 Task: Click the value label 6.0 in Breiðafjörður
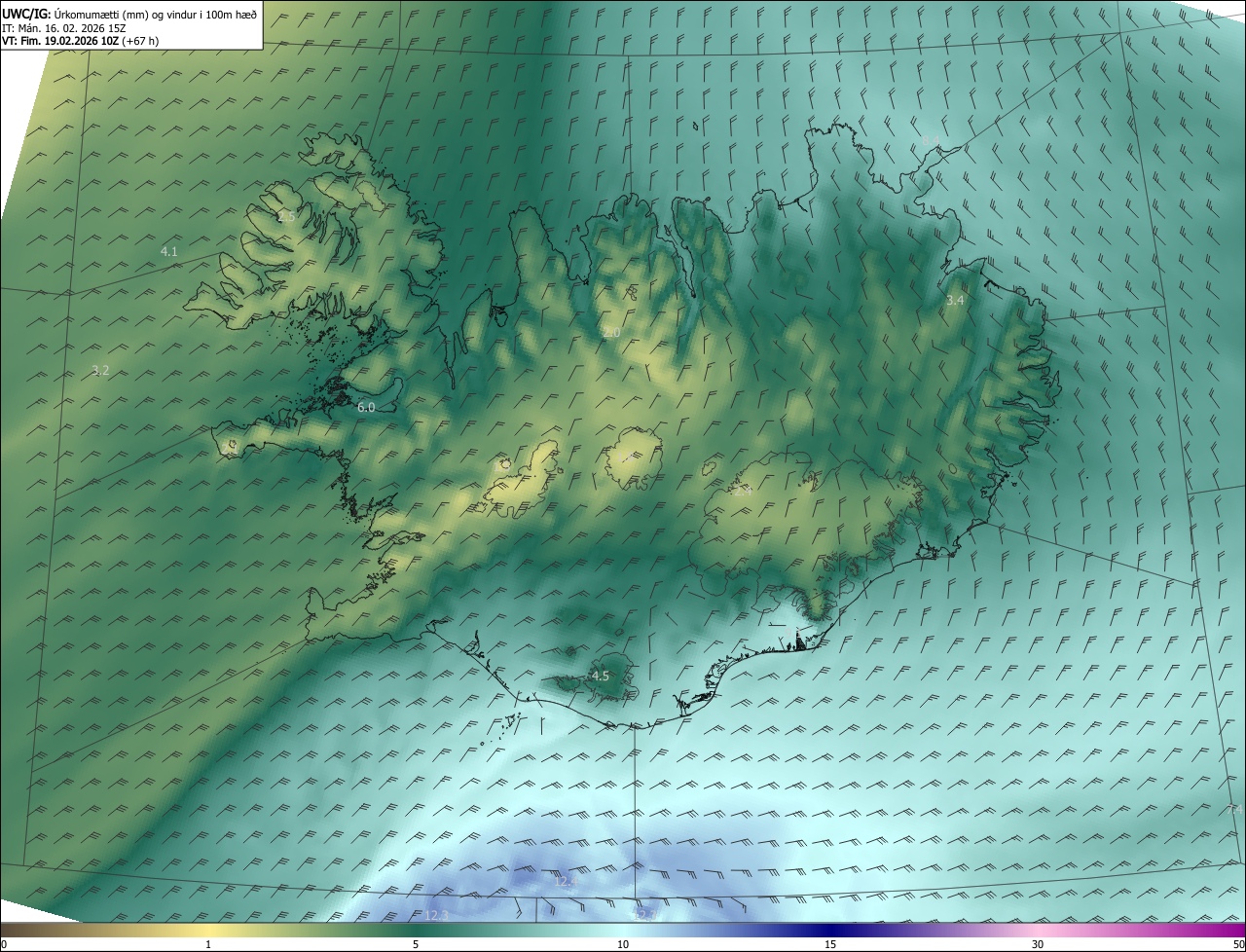366,408
